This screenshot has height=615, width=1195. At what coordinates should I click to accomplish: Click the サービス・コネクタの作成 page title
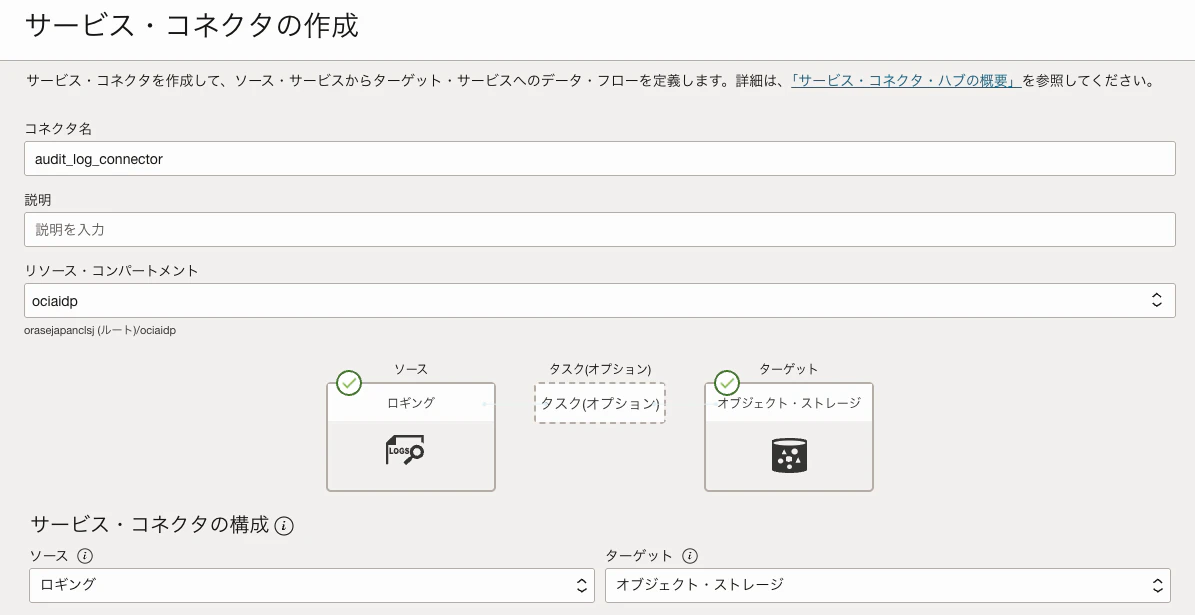coord(192,25)
